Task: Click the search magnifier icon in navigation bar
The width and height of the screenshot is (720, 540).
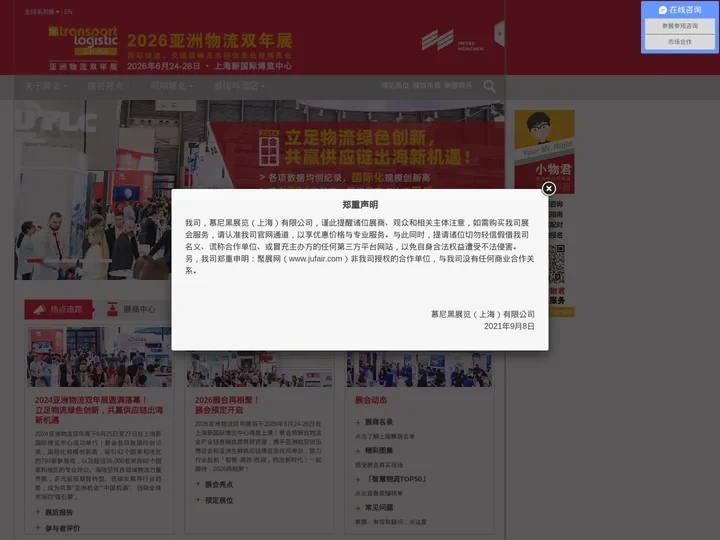Action: pyautogui.click(x=489, y=86)
